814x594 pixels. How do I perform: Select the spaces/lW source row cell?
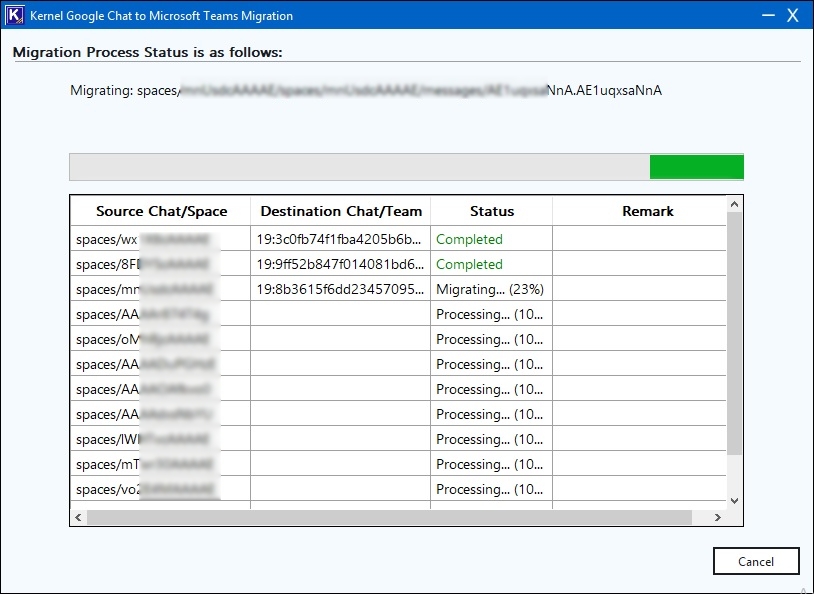click(160, 439)
